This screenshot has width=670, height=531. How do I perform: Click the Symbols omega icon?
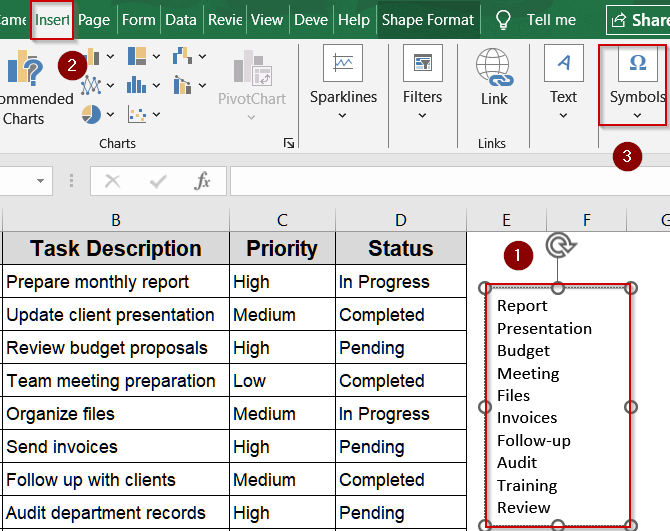[638, 63]
